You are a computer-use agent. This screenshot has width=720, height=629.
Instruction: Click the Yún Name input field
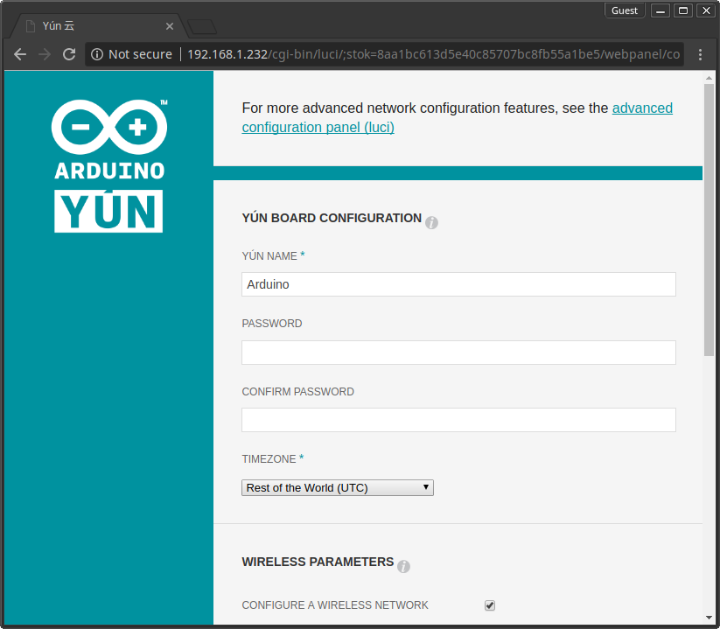tap(458, 284)
